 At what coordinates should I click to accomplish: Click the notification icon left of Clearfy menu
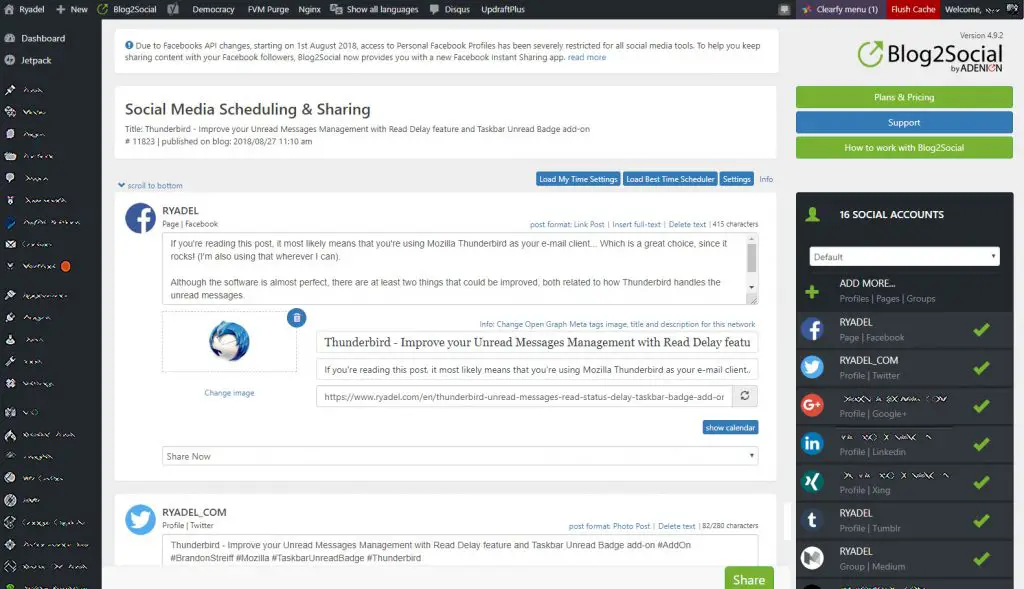[x=784, y=9]
